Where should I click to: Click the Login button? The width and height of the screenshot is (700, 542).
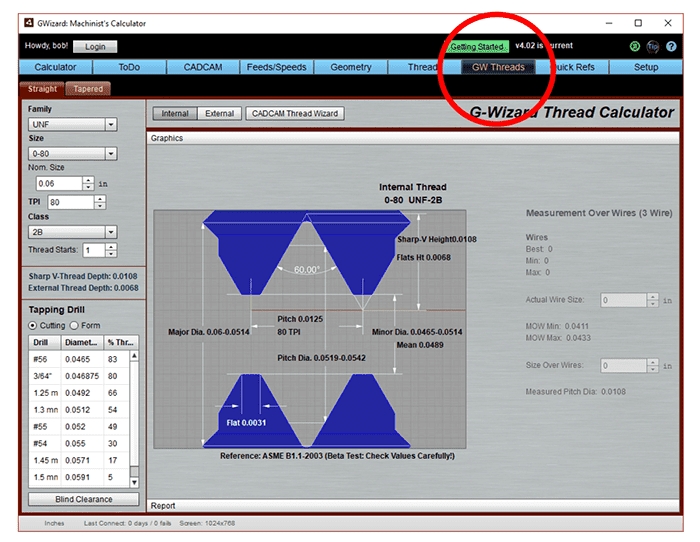(x=95, y=46)
